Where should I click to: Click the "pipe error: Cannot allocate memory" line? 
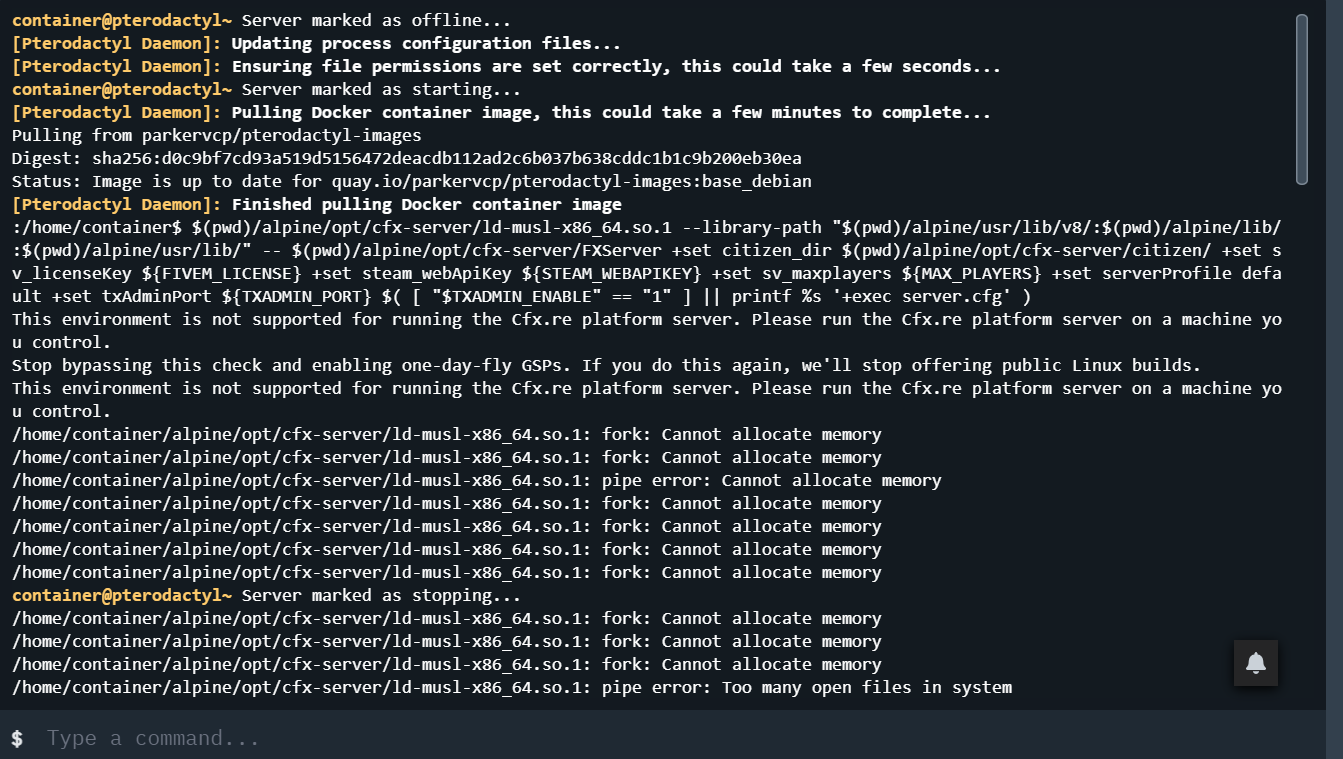click(771, 480)
